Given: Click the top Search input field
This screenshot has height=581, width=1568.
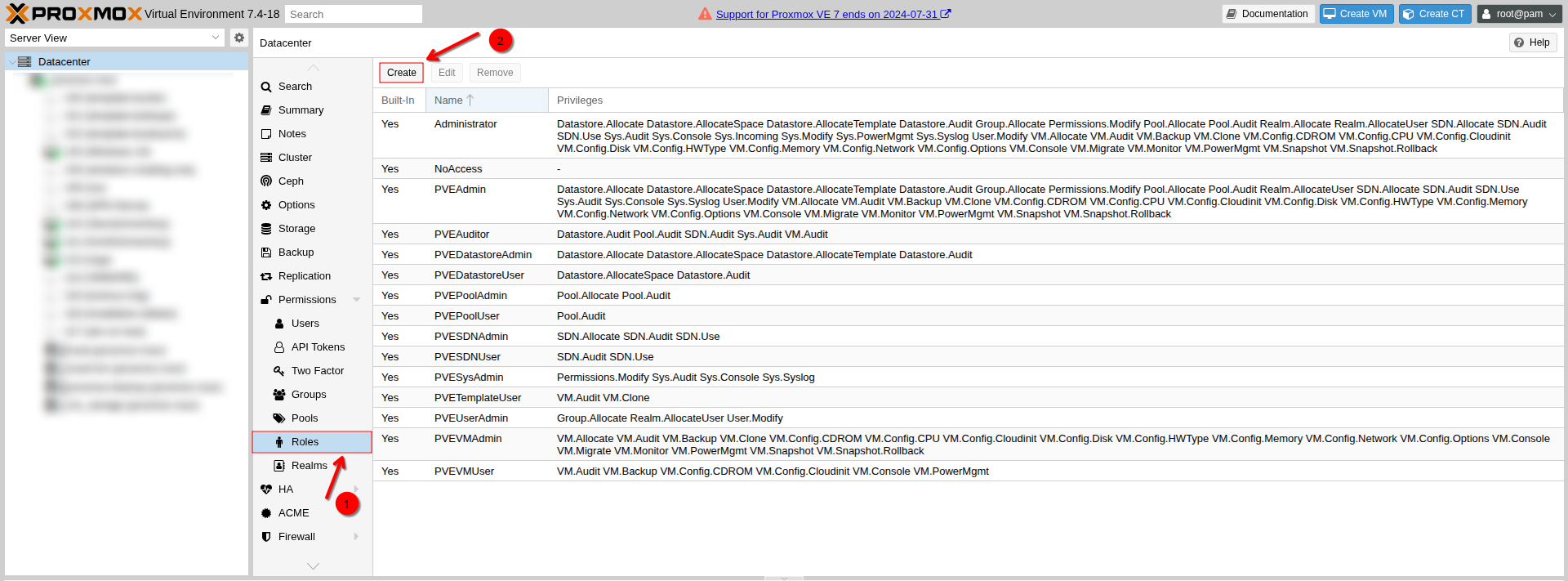Looking at the screenshot, I should (353, 14).
